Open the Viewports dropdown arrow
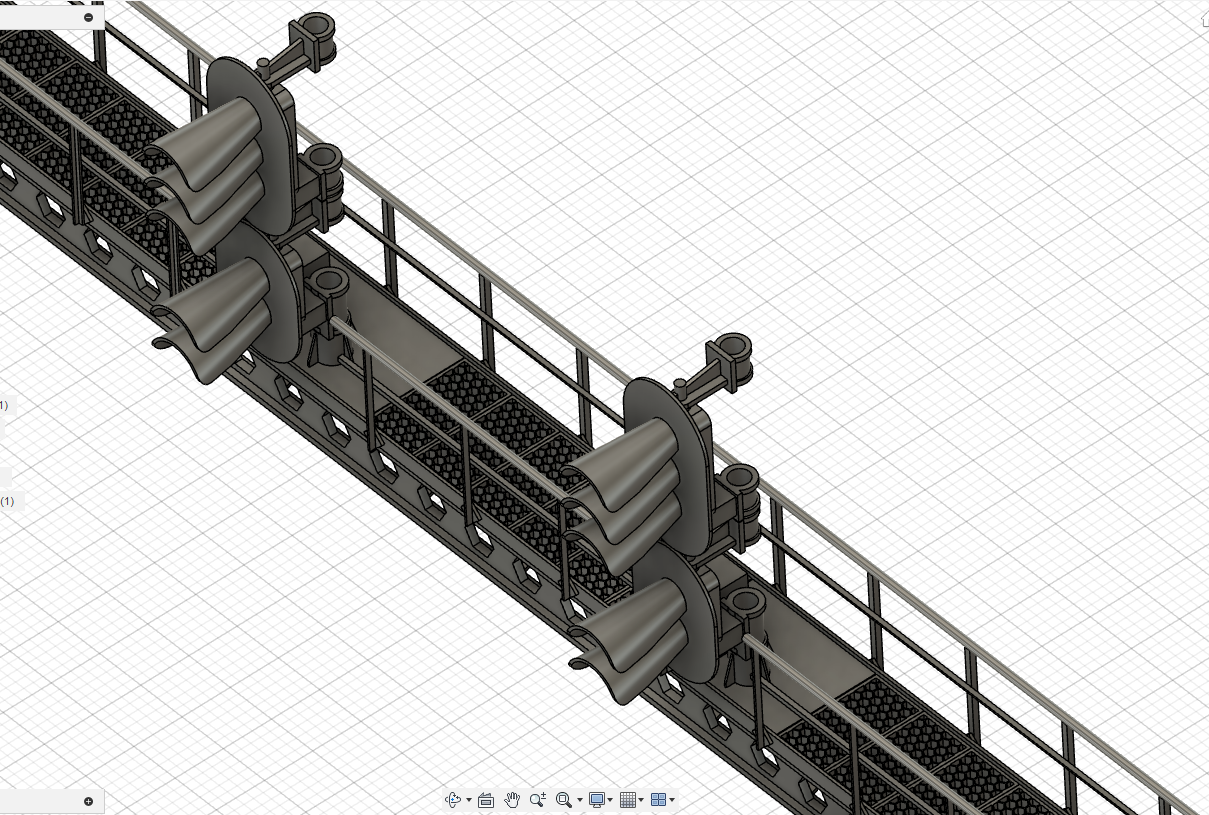The height and width of the screenshot is (815, 1209). (671, 801)
